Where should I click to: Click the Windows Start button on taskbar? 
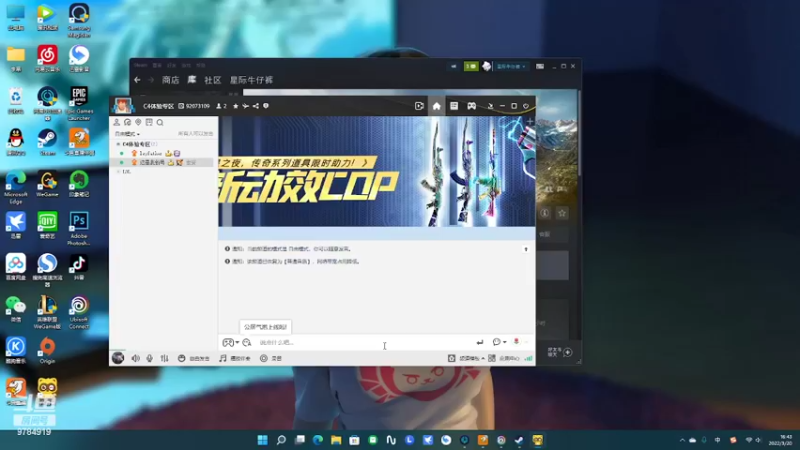pos(262,440)
